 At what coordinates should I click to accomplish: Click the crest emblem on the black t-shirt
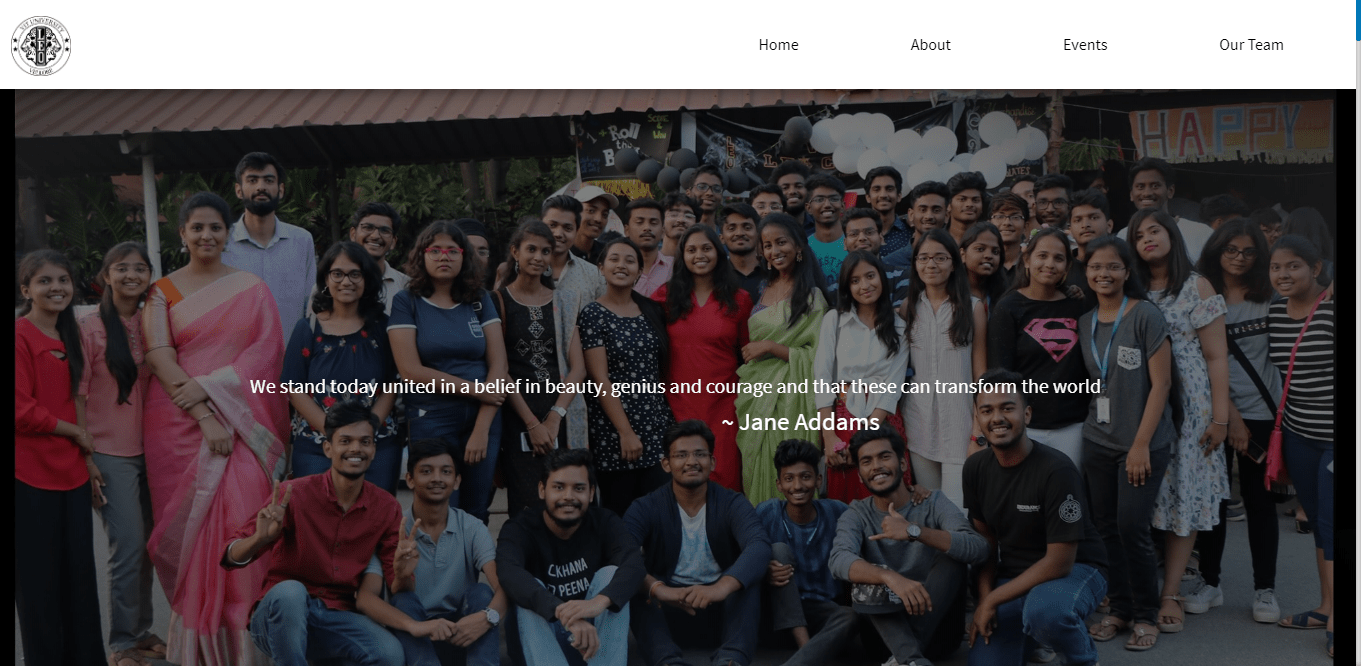coord(1069,507)
